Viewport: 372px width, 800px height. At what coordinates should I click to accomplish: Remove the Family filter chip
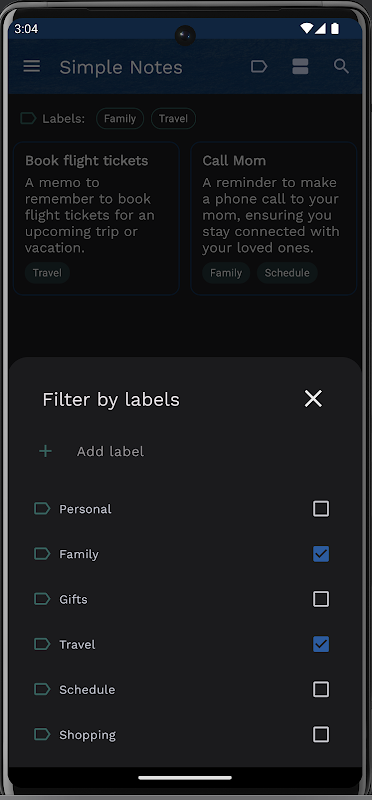[120, 118]
